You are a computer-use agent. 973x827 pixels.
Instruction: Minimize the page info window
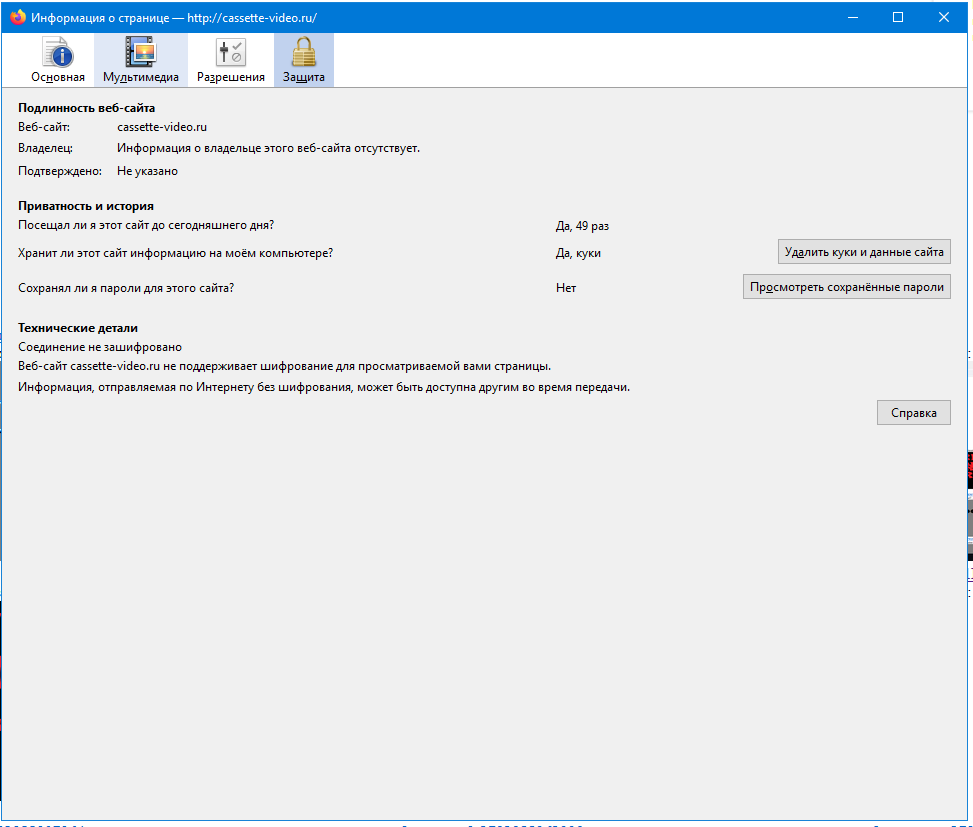(853, 17)
